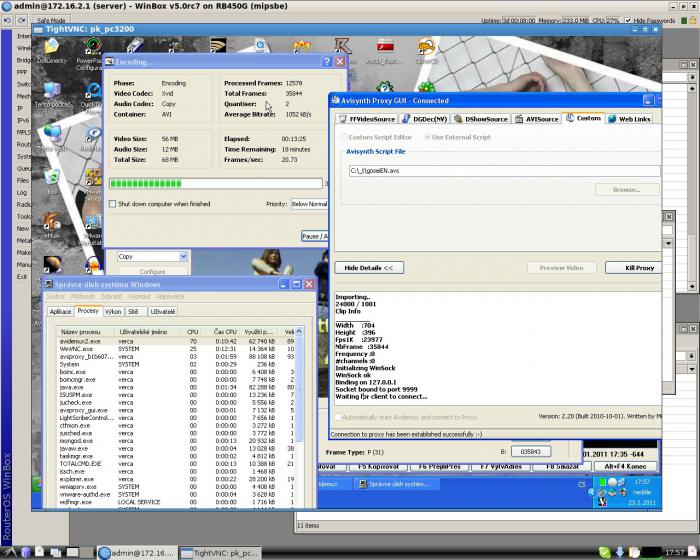Sort processes by Název procesu column
700x560 pixels.
point(86,332)
